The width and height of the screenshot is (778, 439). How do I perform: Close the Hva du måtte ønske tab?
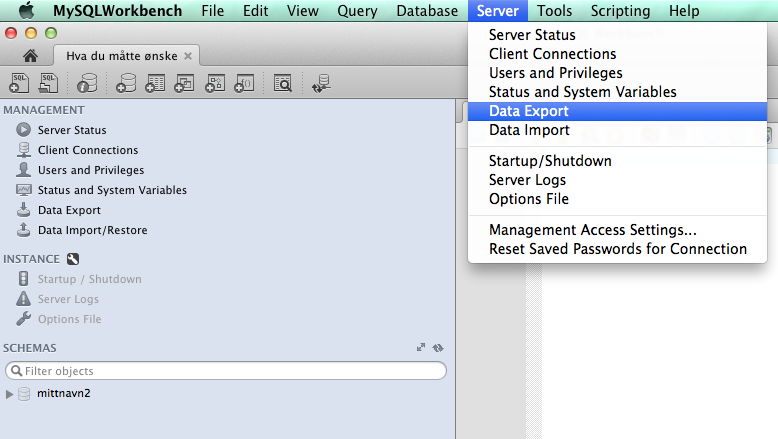coord(188,56)
